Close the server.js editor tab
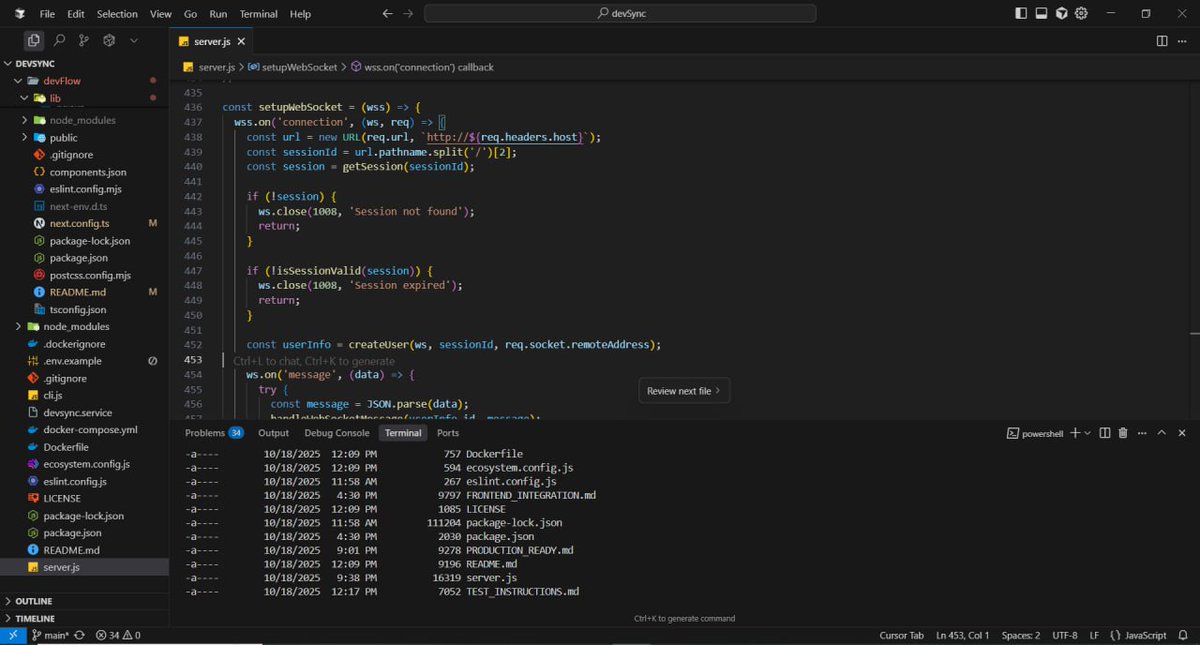This screenshot has height=645, width=1200. 242,41
